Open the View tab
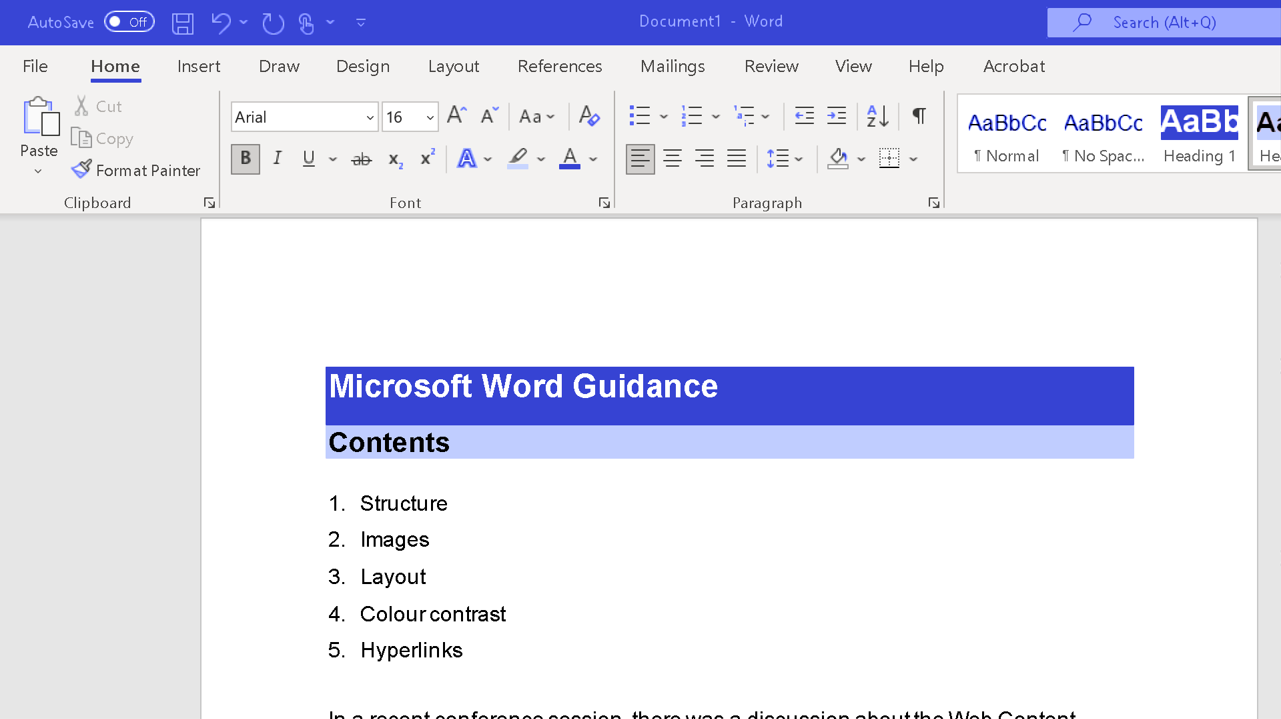The height and width of the screenshot is (719, 1281). click(x=853, y=66)
